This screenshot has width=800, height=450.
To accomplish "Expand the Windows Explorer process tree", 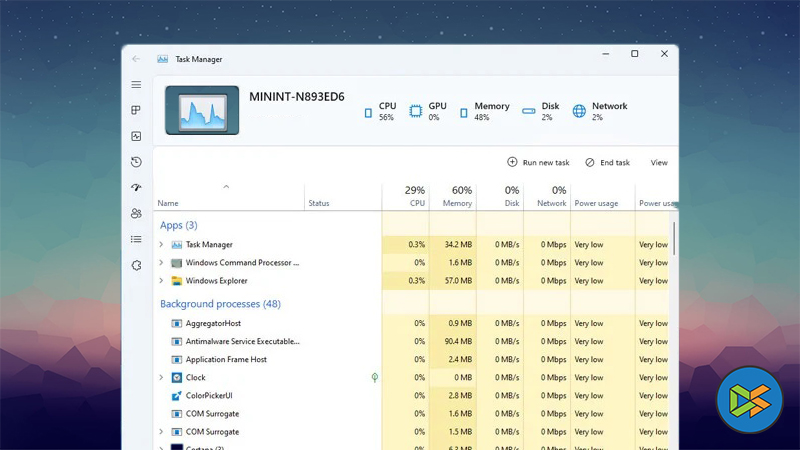I will point(161,281).
